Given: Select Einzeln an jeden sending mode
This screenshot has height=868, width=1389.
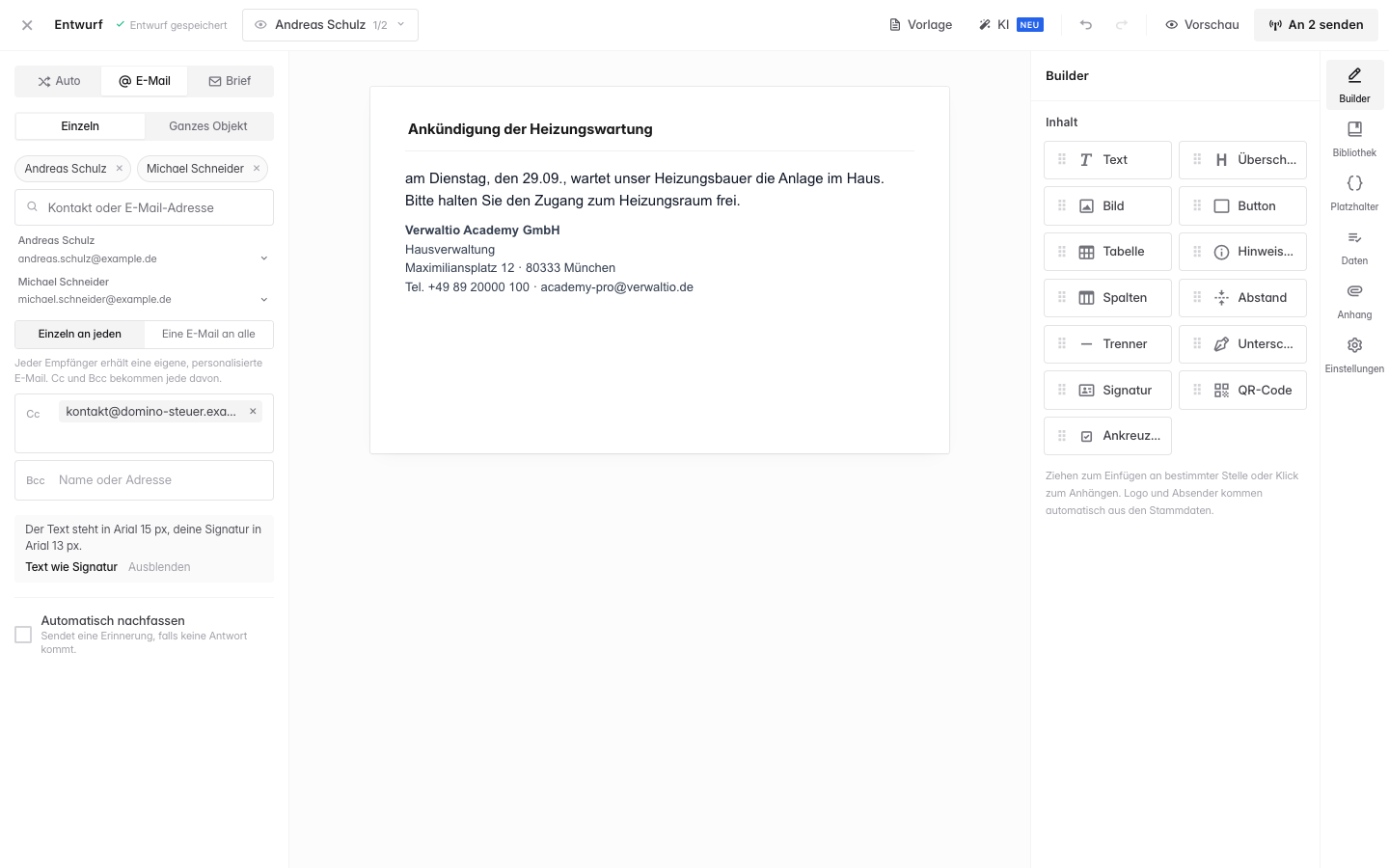Looking at the screenshot, I should click(x=80, y=335).
